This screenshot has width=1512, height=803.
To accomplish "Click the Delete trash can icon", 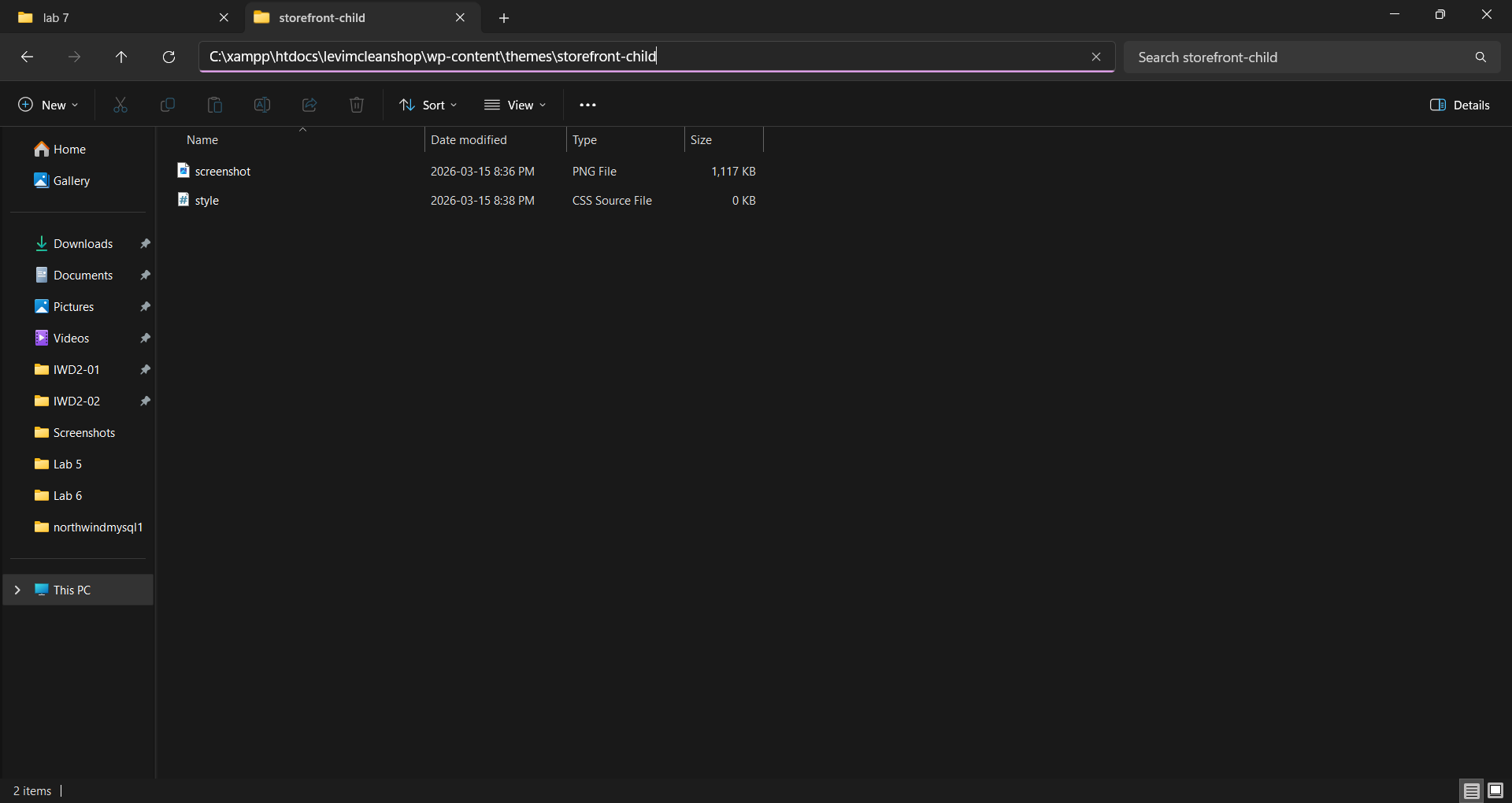I will [357, 105].
